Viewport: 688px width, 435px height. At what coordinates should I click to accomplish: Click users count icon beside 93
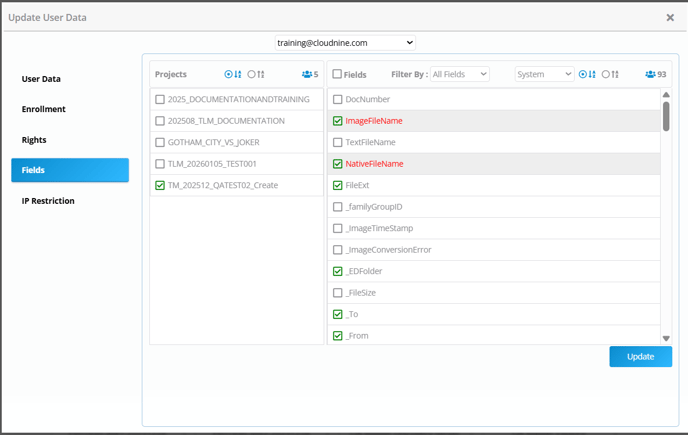650,74
